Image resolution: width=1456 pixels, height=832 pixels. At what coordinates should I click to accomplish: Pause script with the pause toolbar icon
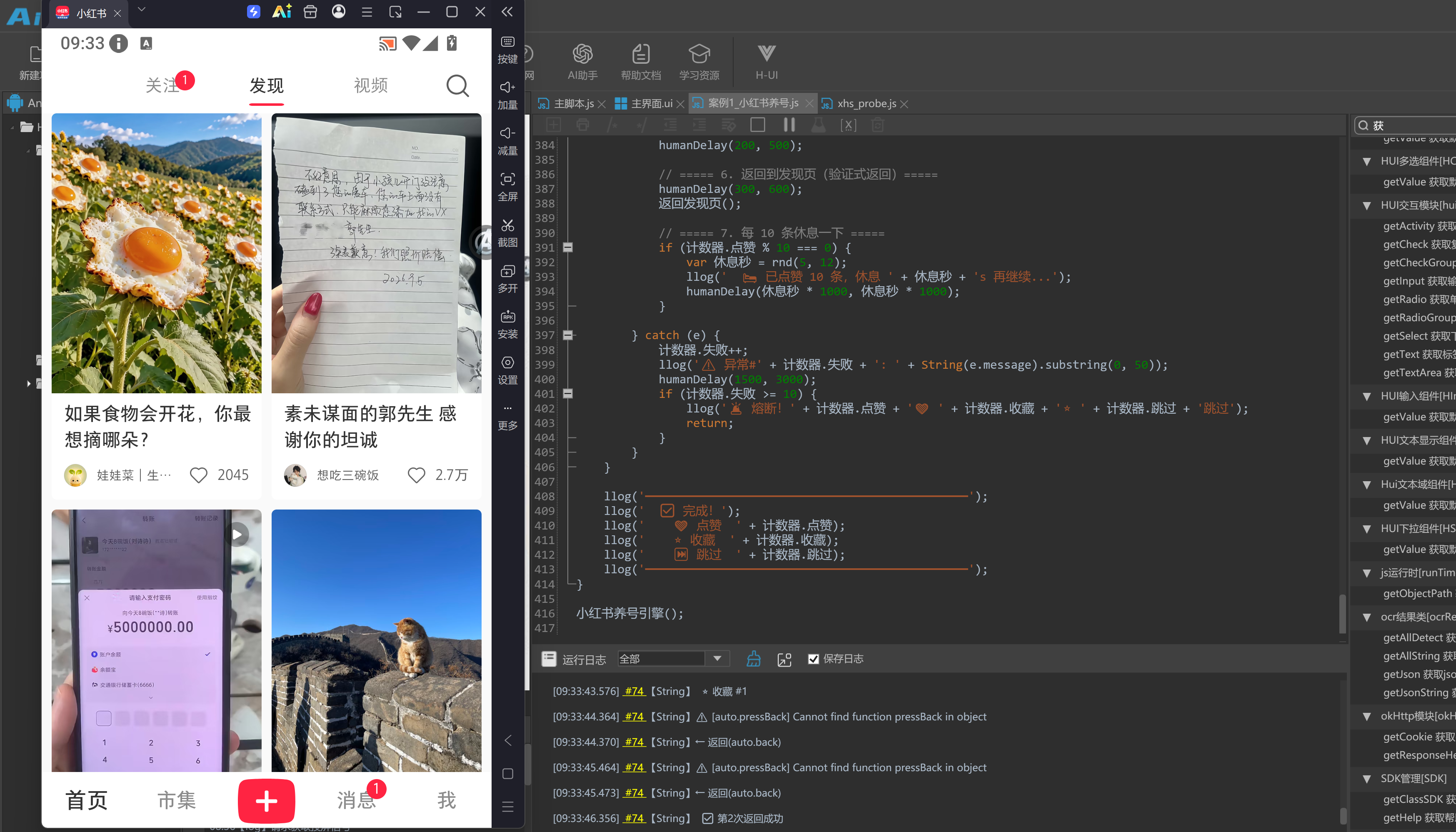click(x=788, y=125)
